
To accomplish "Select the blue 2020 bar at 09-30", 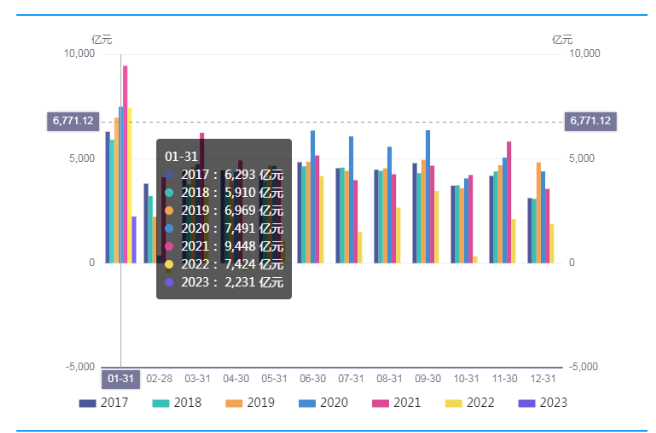I will click(428, 197).
